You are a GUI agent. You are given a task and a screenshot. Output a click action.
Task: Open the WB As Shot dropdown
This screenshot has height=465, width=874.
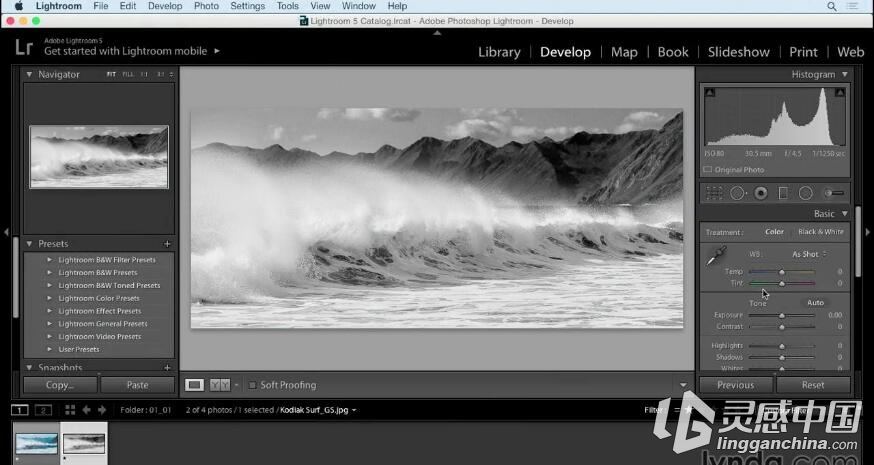(x=809, y=254)
